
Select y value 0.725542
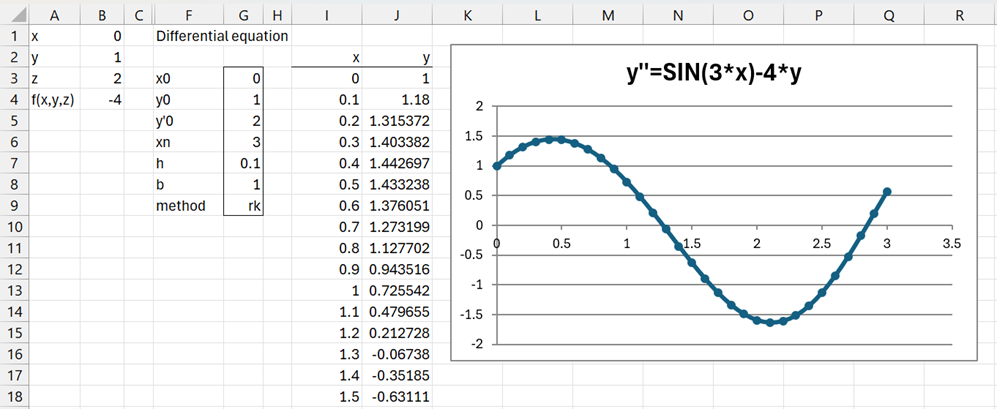coord(397,291)
